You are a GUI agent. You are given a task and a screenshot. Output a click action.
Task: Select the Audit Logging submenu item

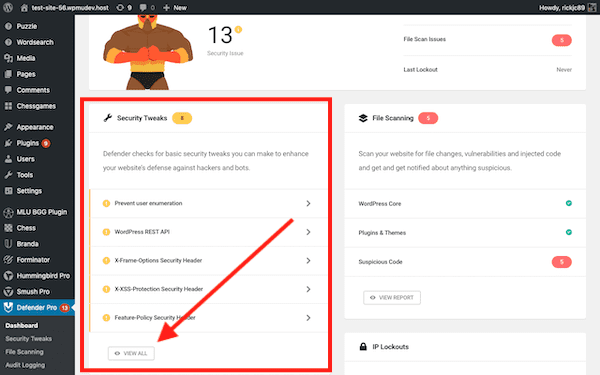[x=25, y=365]
